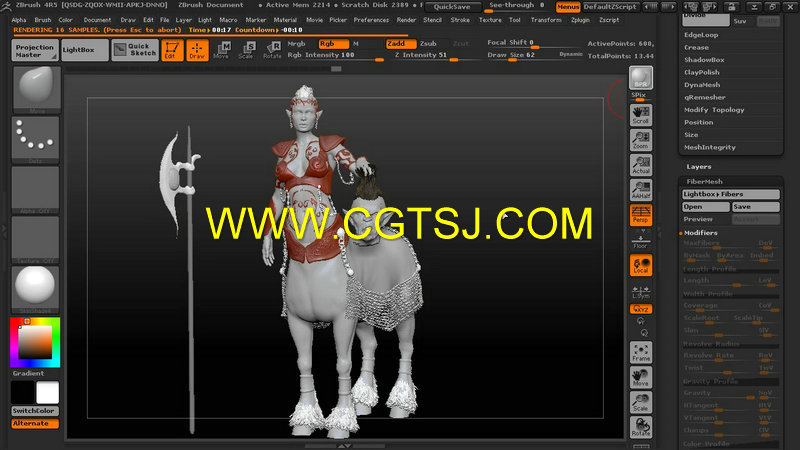800x450 pixels.
Task: Adjust the Z Intensity slider
Action: click(435, 55)
